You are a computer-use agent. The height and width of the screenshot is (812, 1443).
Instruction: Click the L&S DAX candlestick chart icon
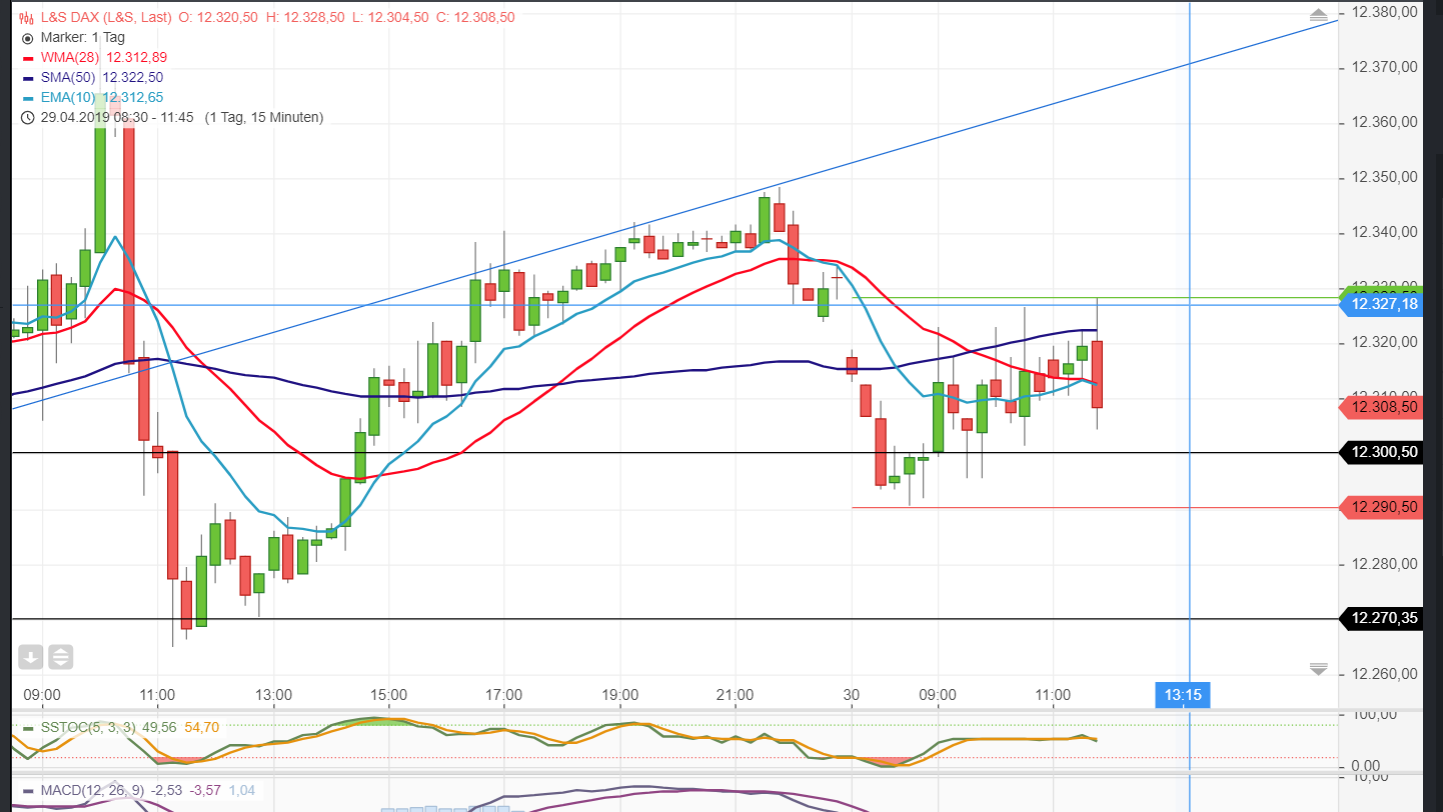coord(25,17)
